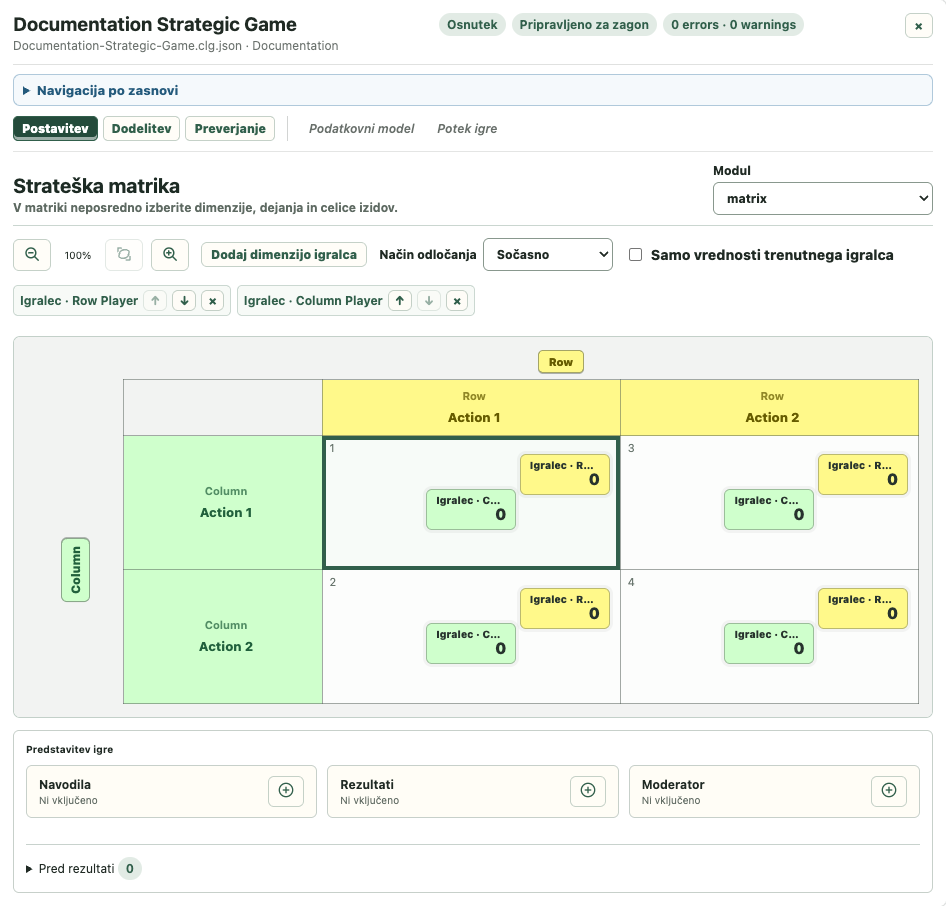Image resolution: width=946 pixels, height=906 pixels.
Task: Add the Moderator presentation section
Action: [x=889, y=791]
